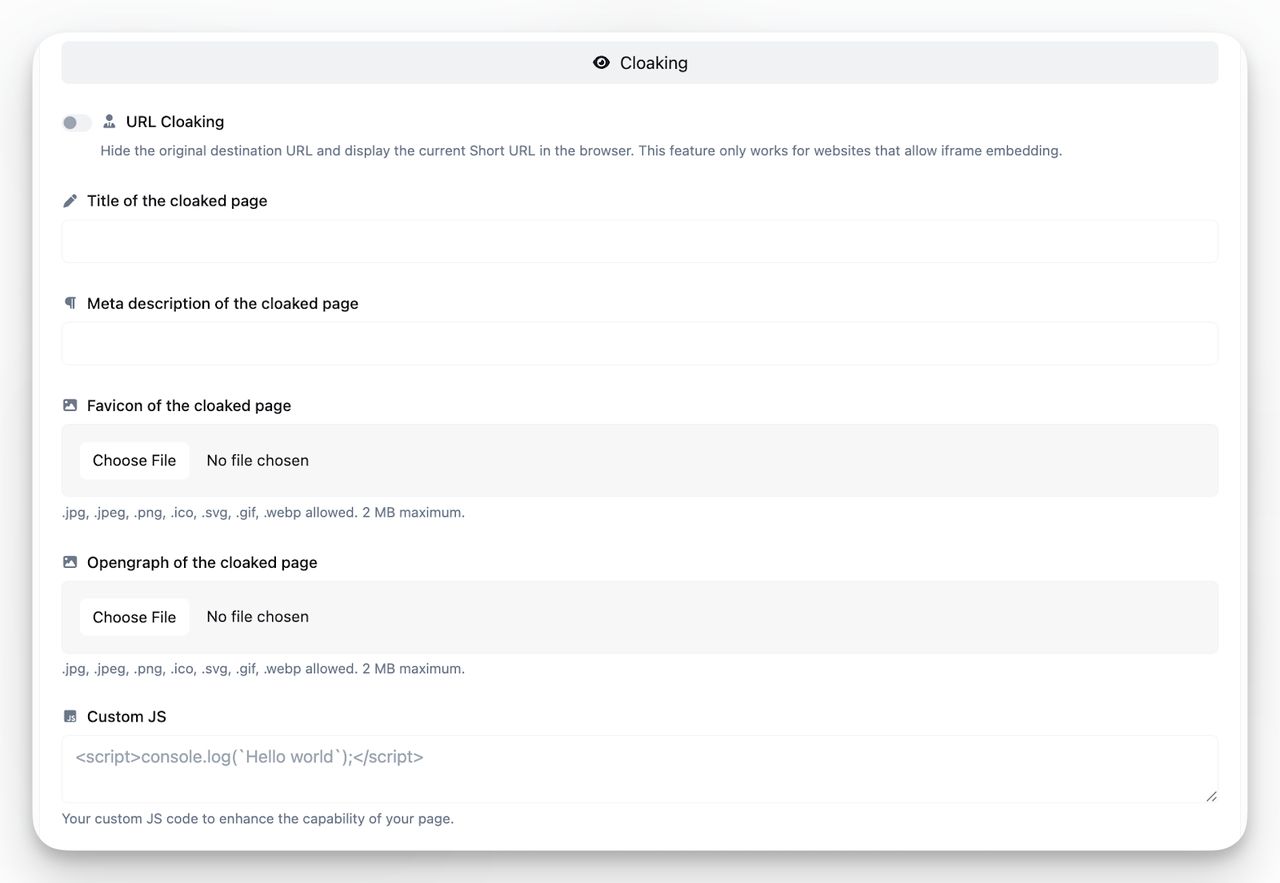1280x883 pixels.
Task: Click Choose File for the Opengraph upload
Action: coord(134,617)
